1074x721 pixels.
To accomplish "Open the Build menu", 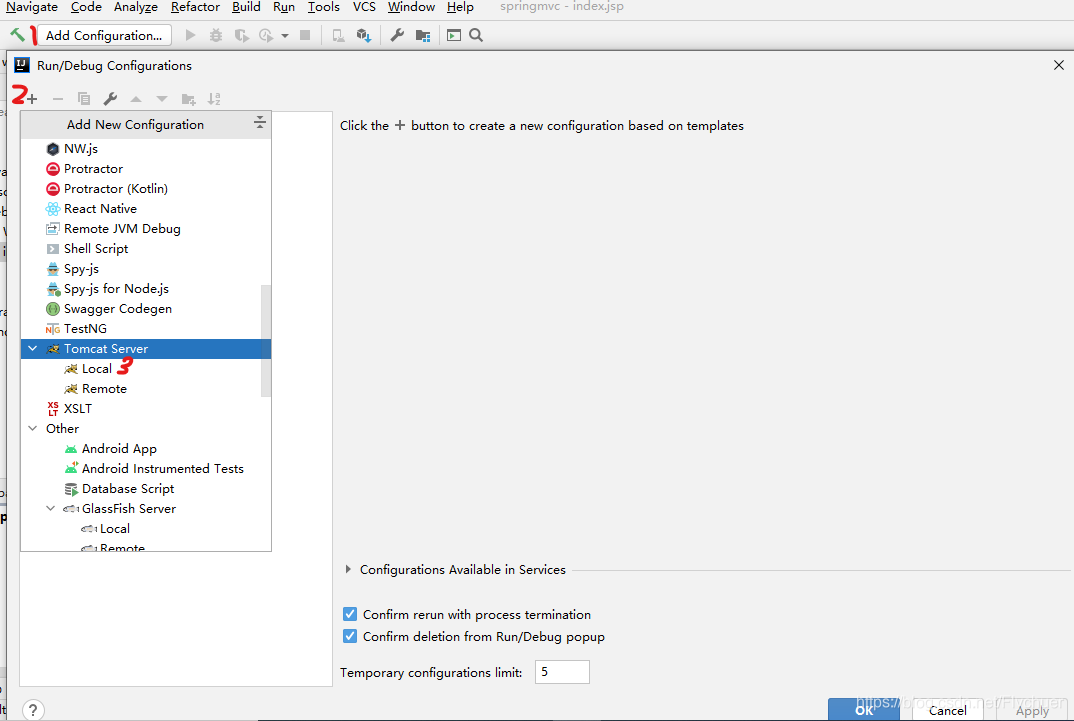I will coord(246,7).
